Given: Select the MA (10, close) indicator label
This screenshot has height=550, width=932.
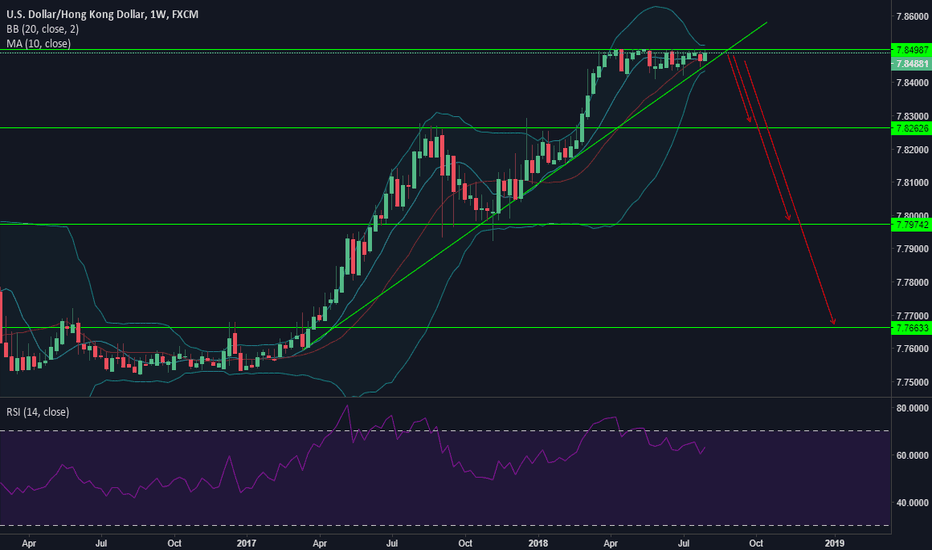Looking at the screenshot, I should tap(39, 43).
